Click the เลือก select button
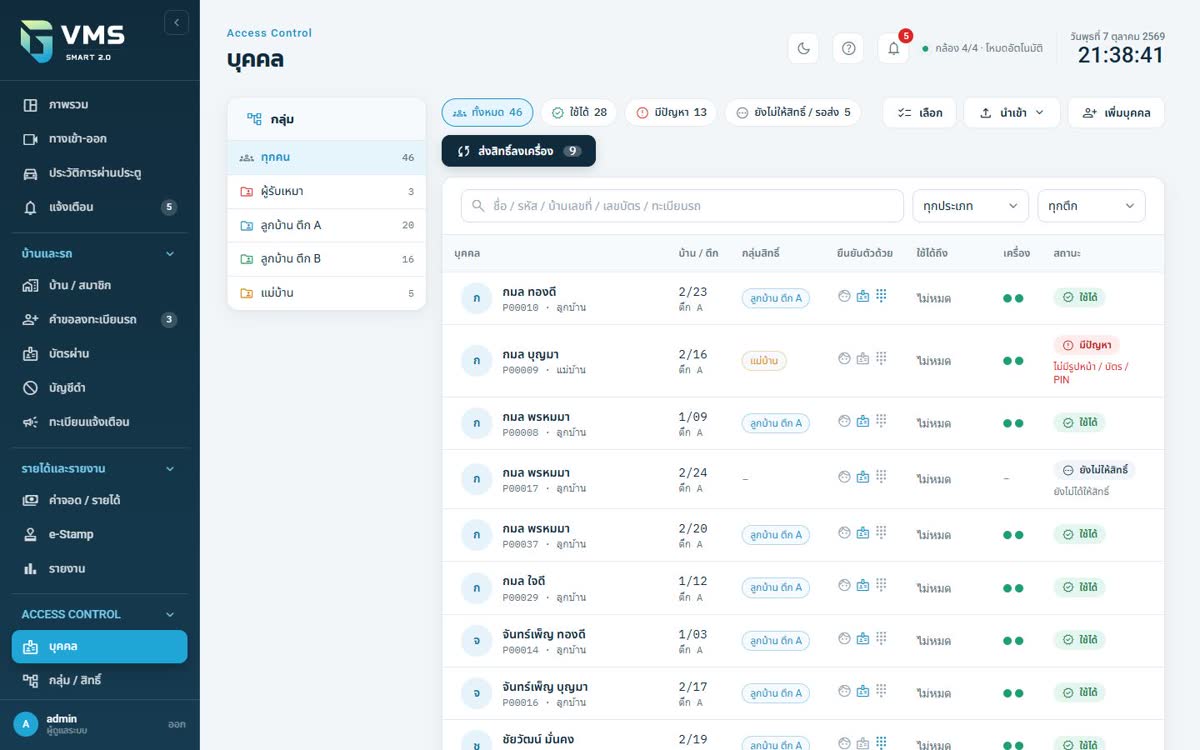The width and height of the screenshot is (1200, 750). (920, 113)
